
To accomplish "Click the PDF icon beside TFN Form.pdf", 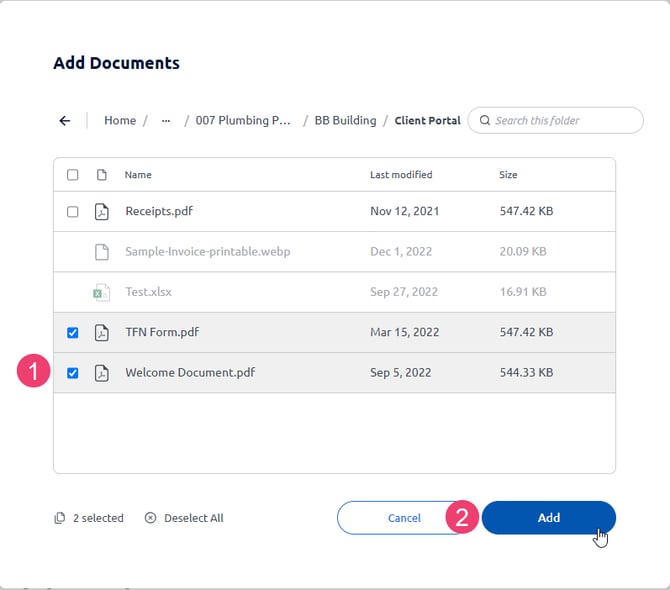I will point(101,332).
